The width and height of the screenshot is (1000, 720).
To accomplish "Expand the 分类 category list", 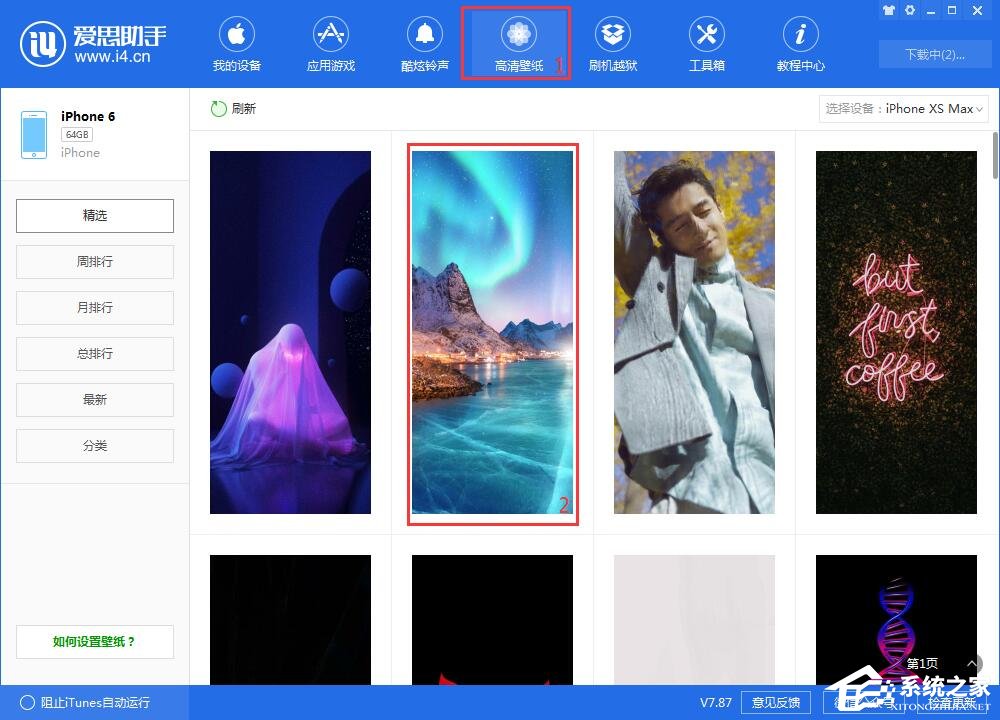I will [x=94, y=445].
